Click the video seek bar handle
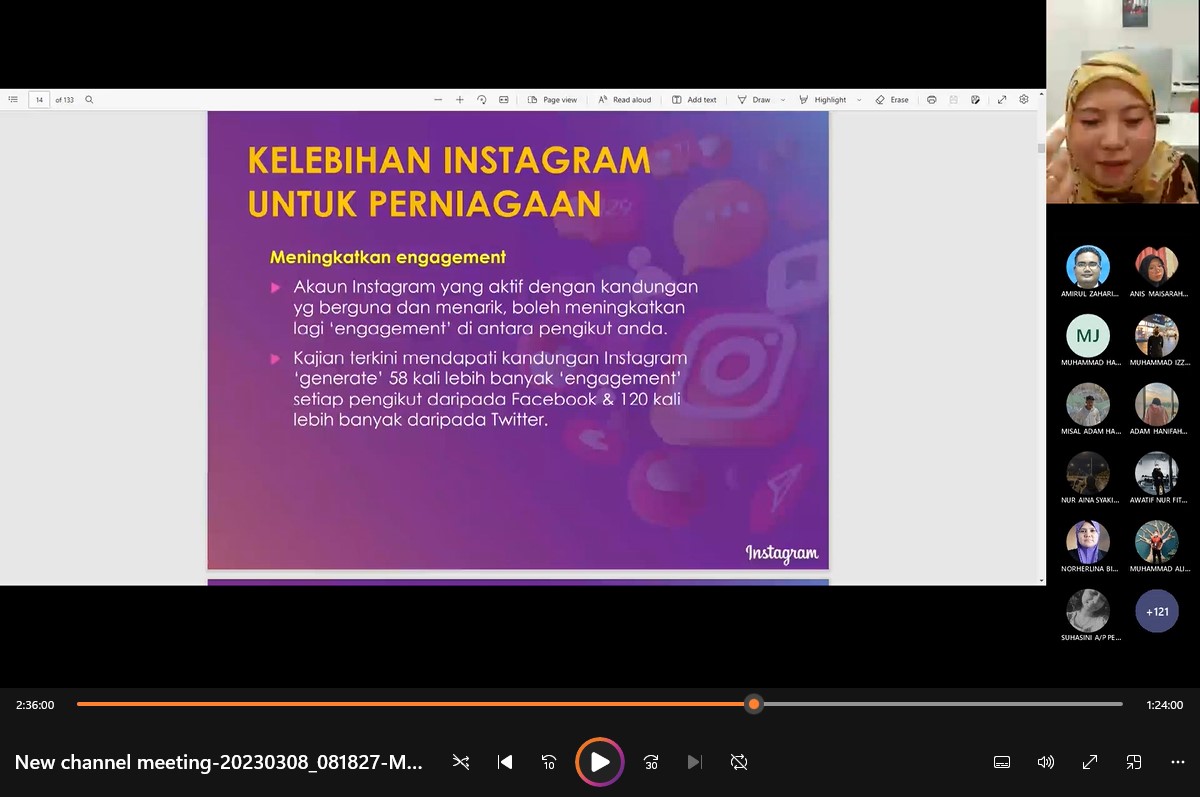This screenshot has width=1200, height=797. pos(754,704)
